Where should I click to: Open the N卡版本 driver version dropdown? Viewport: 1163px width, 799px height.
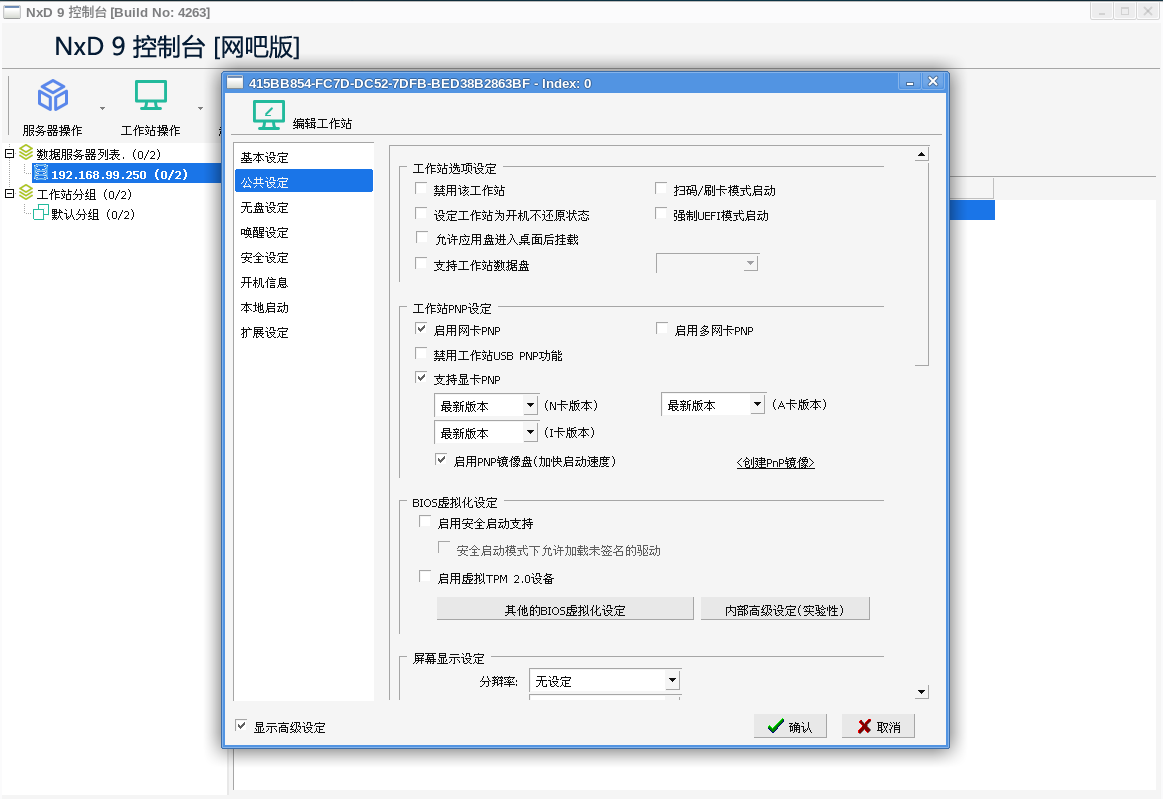pyautogui.click(x=485, y=406)
